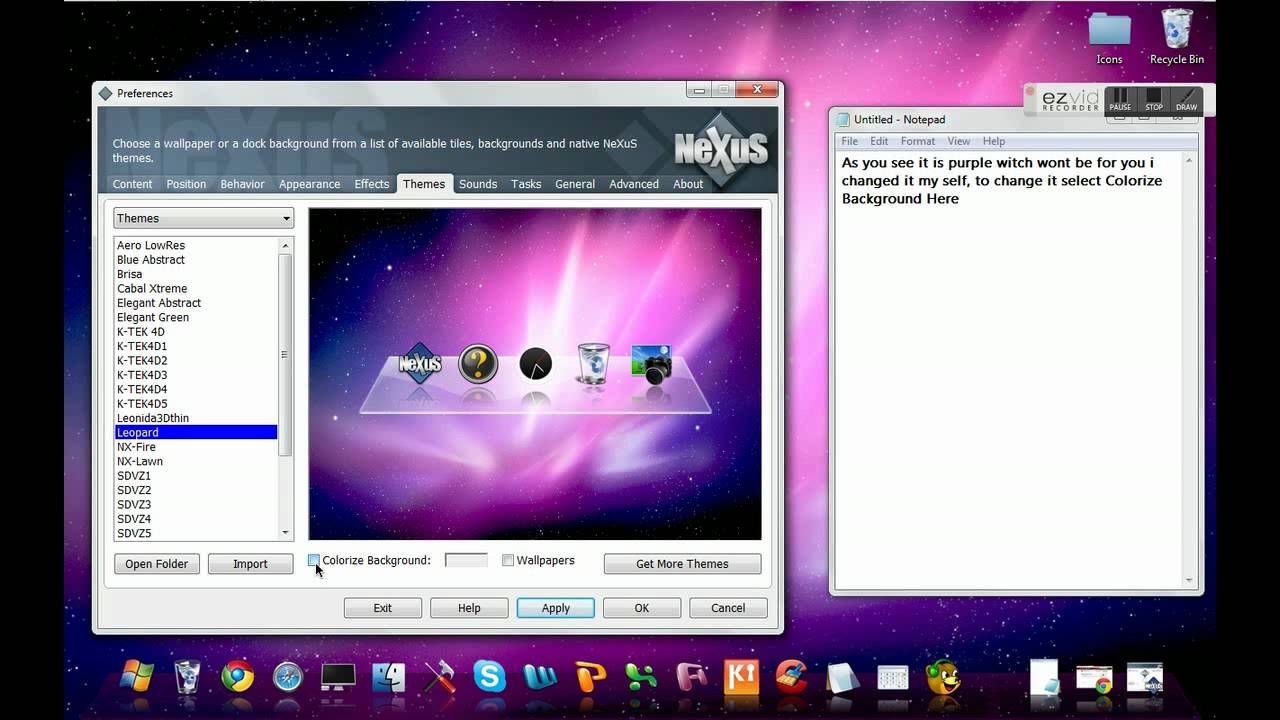Enable the Colorize Background checkbox
The width and height of the screenshot is (1280, 720).
pyautogui.click(x=314, y=561)
